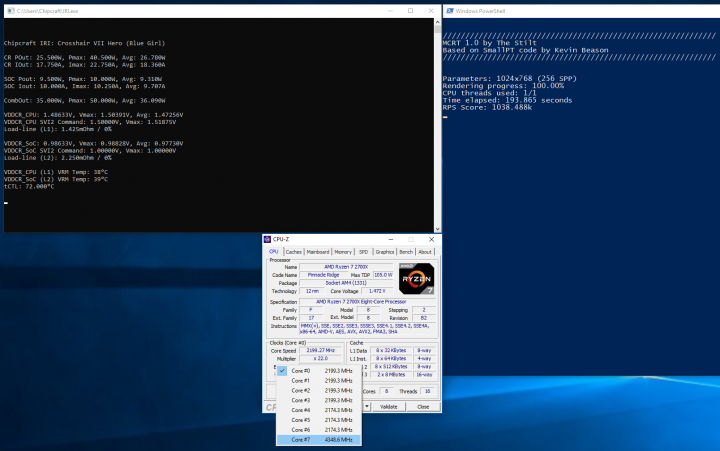Open the Graphics tab

[385, 252]
